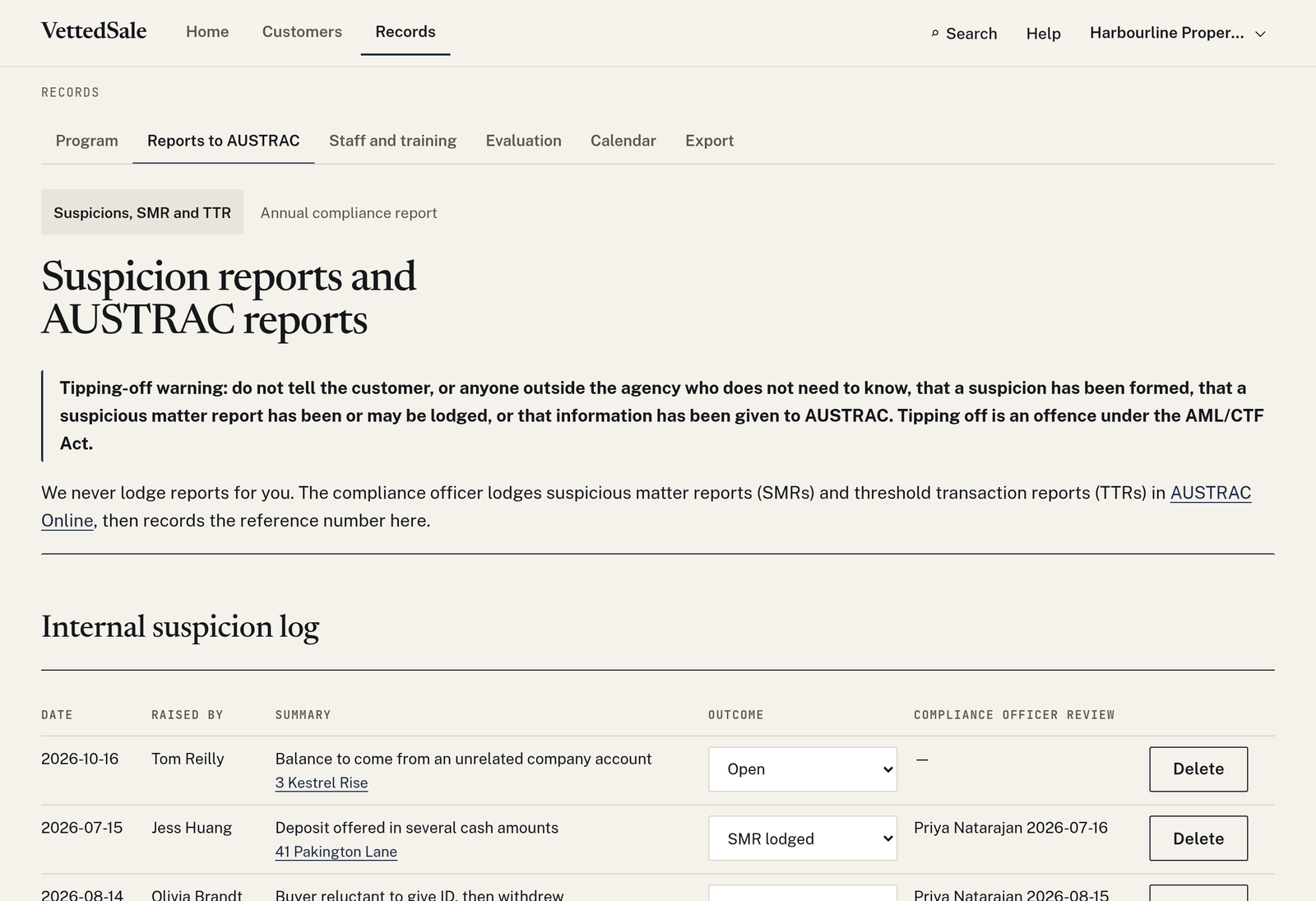Click the Date column header
This screenshot has width=1316, height=901.
(57, 715)
